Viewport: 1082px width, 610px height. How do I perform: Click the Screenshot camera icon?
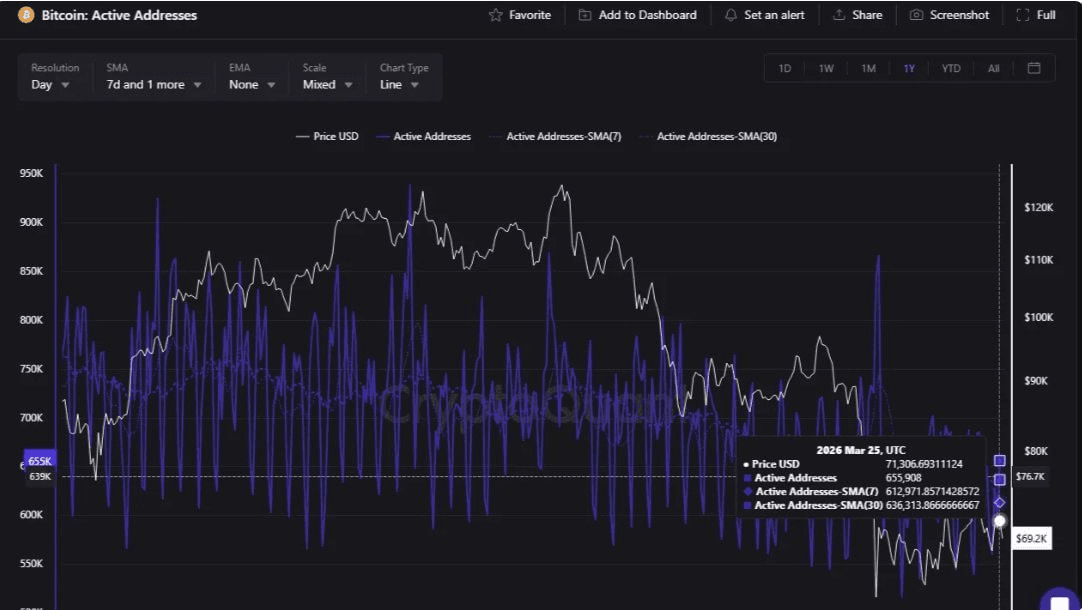coord(916,15)
